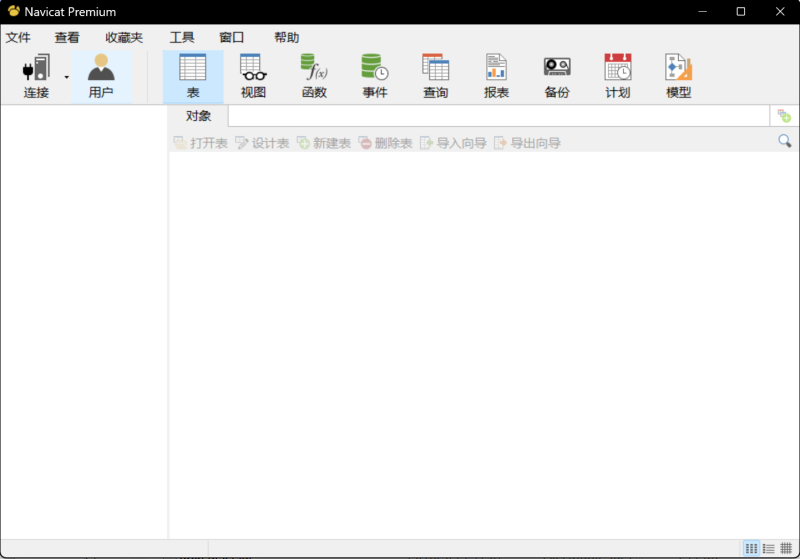
Task: Switch to the Objects (对象) tab
Action: [x=198, y=116]
